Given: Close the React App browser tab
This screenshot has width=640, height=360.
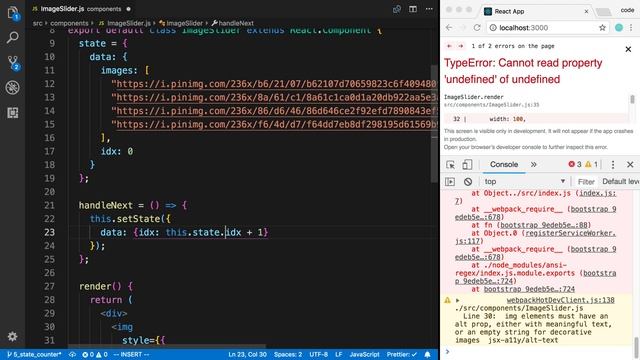Looking at the screenshot, I should (587, 11).
